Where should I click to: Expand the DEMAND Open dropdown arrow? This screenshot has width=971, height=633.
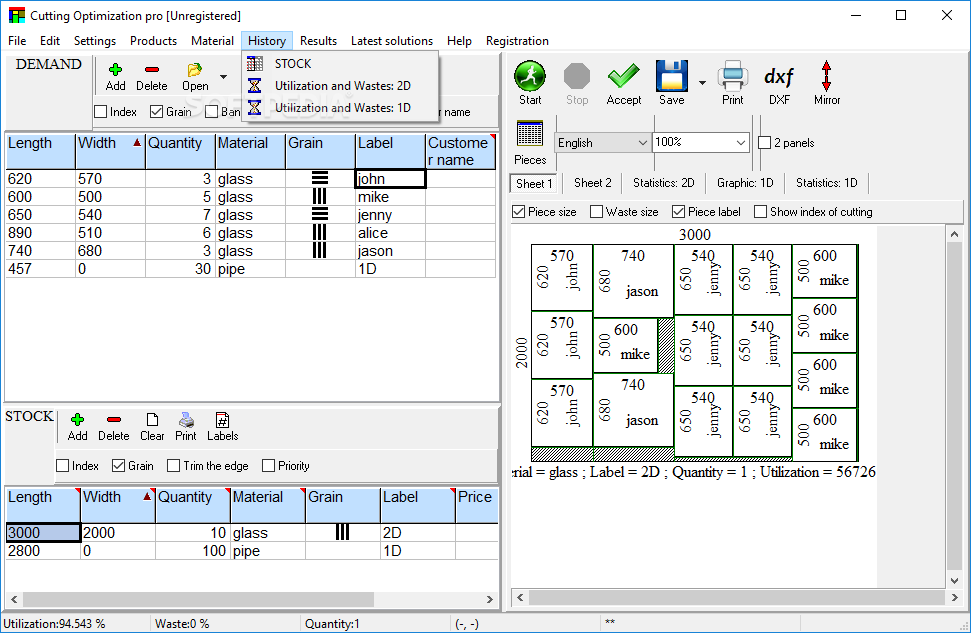pos(224,77)
